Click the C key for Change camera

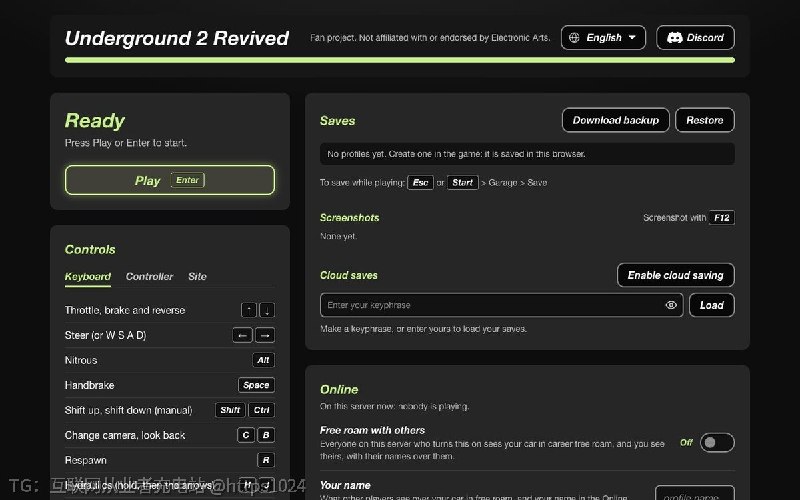246,435
